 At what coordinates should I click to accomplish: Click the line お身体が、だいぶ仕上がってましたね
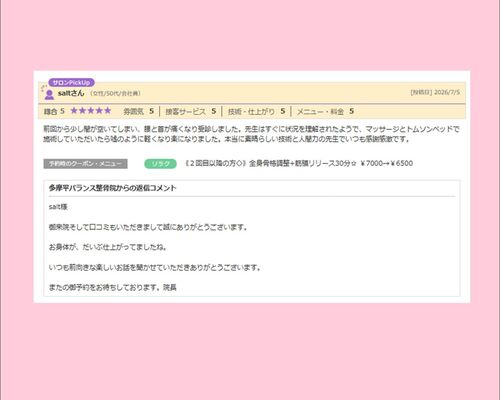click(x=108, y=247)
